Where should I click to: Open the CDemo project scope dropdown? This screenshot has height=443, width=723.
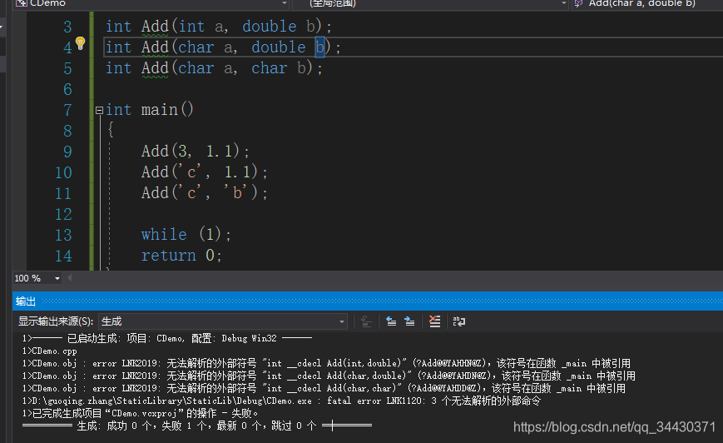(151, 4)
